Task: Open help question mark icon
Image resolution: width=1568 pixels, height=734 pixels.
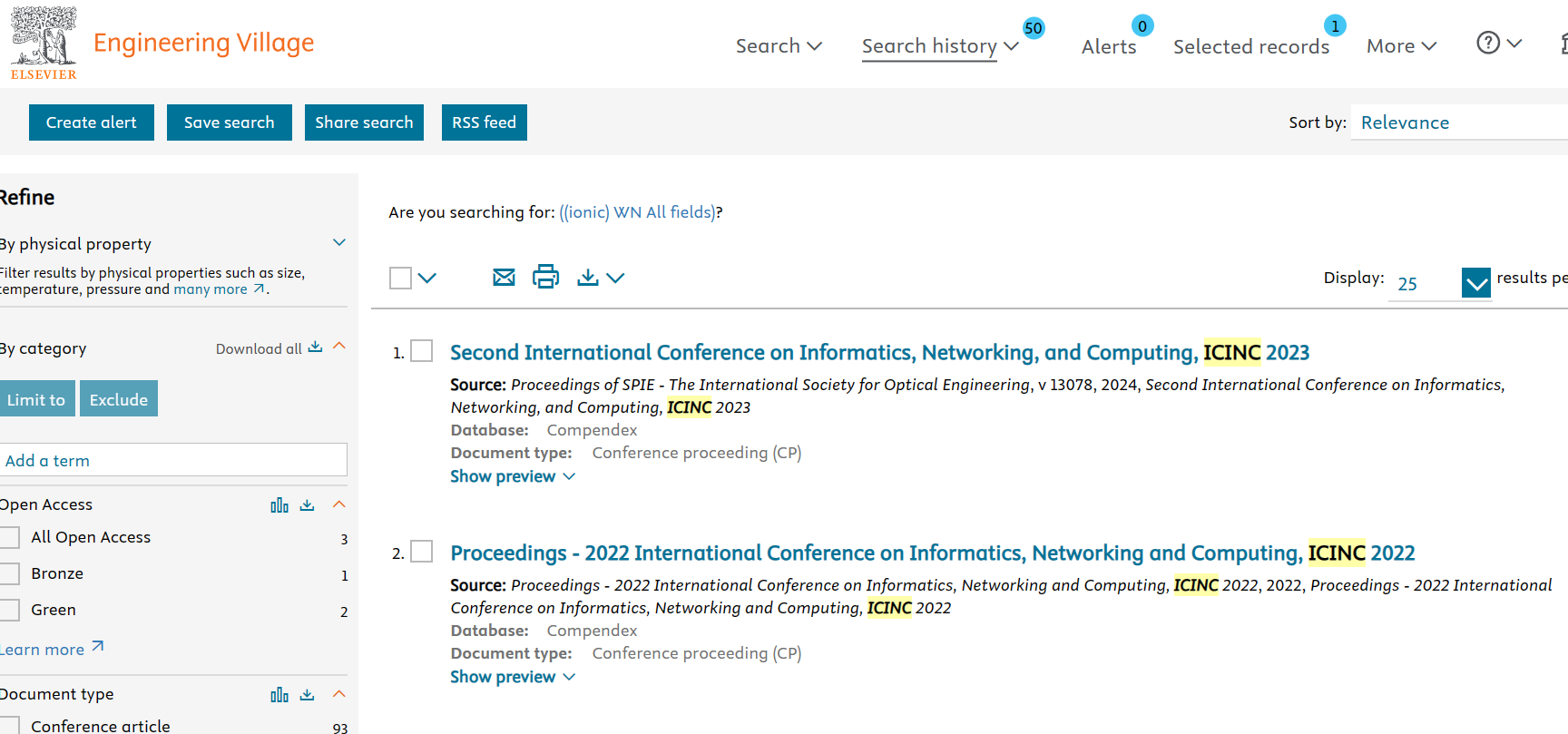Action: click(x=1488, y=43)
